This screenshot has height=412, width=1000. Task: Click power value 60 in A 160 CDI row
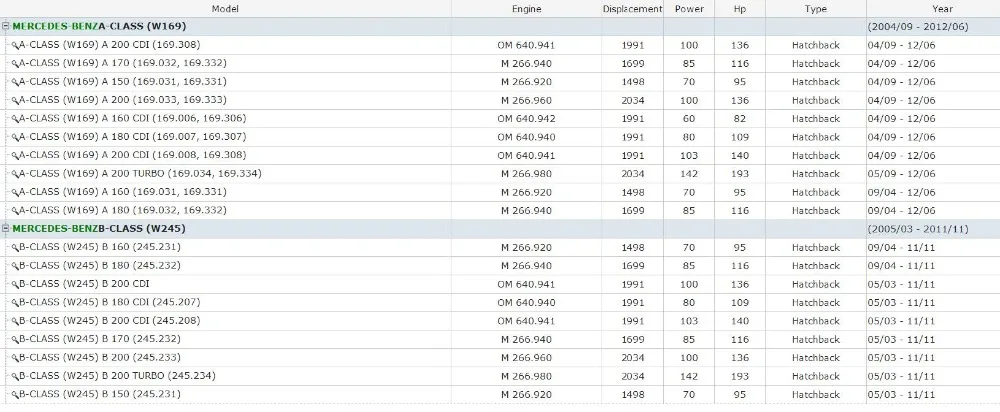[689, 119]
